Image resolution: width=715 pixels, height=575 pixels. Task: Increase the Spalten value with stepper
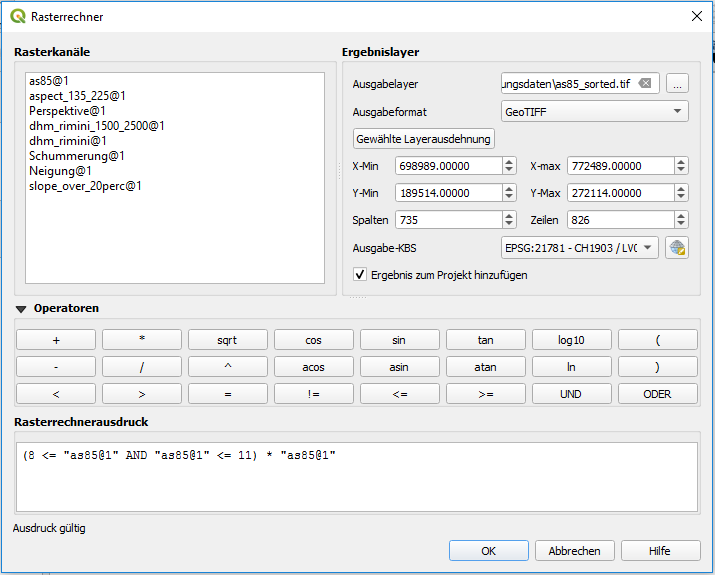click(494, 215)
